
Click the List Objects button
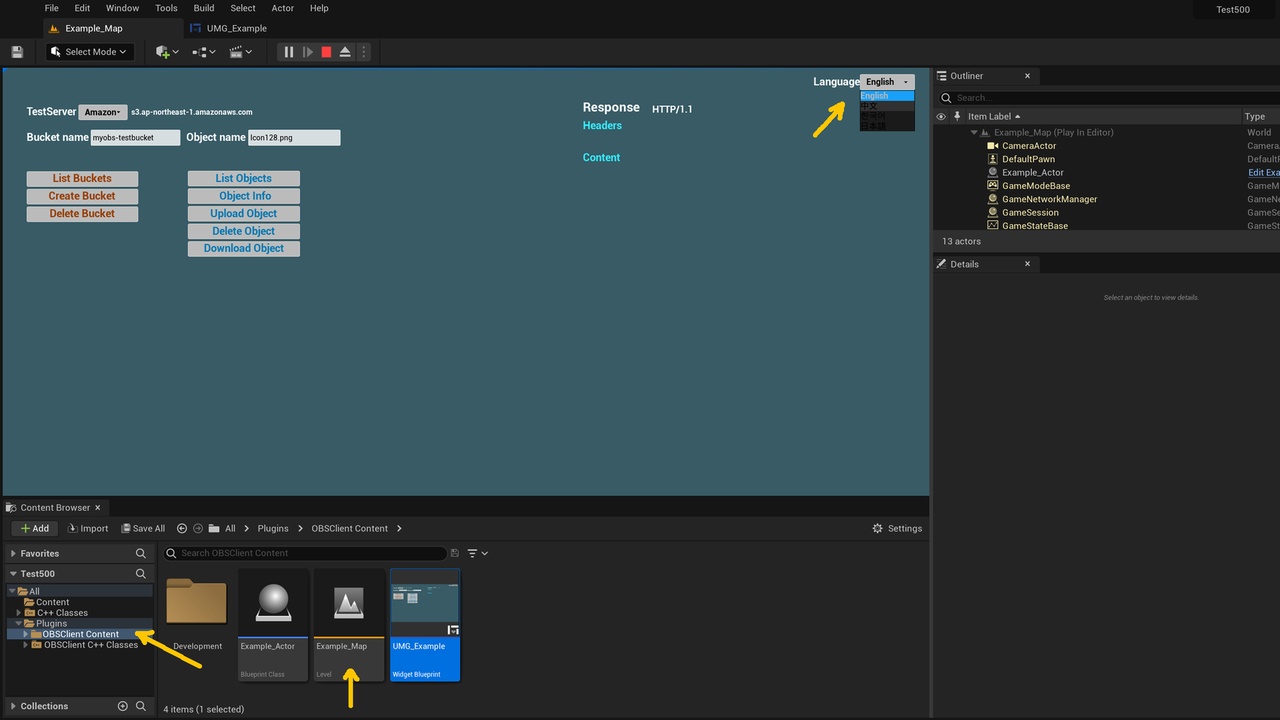(244, 178)
